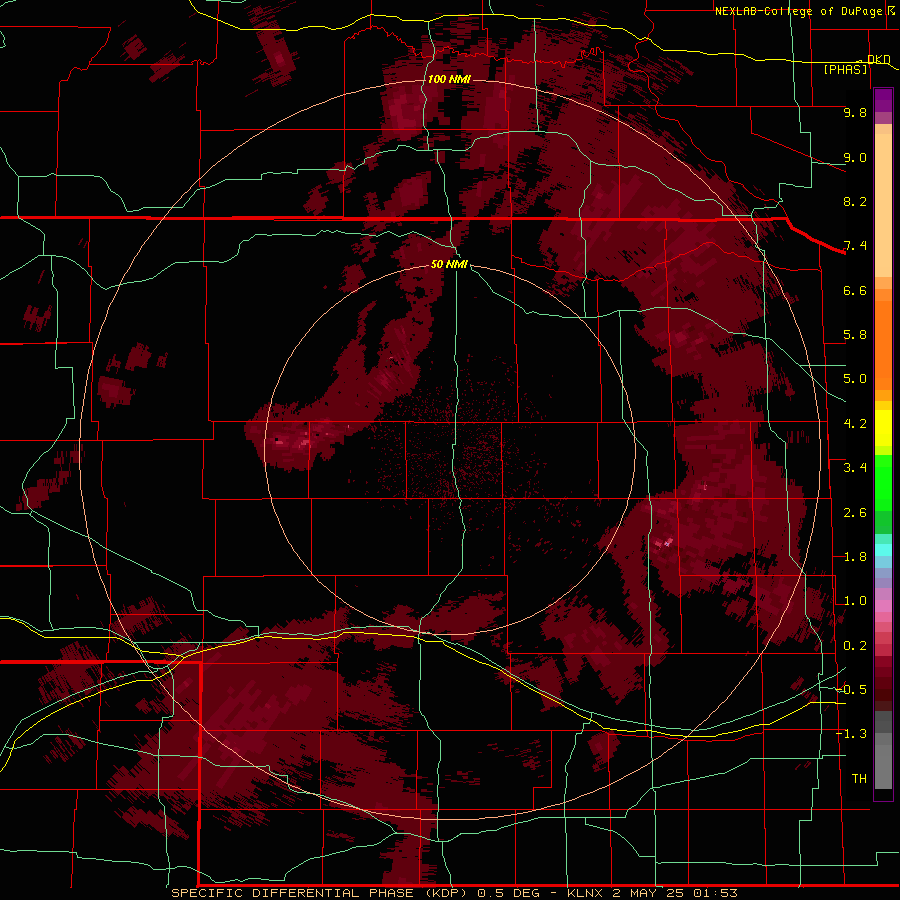Click the 4.2 value on the color scale
900x900 pixels.
(855, 424)
